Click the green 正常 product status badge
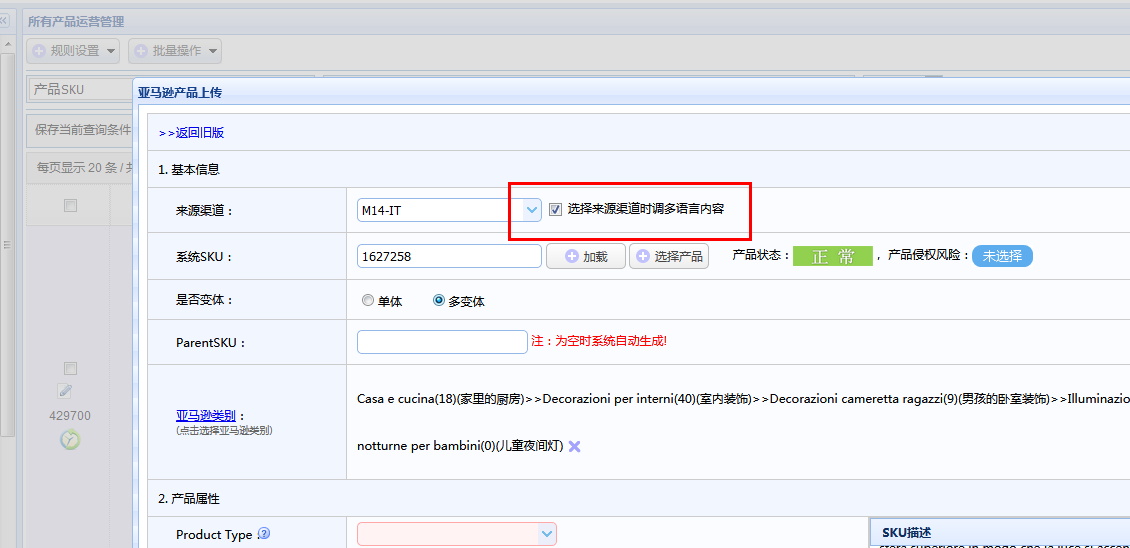Image resolution: width=1130 pixels, height=548 pixels. tap(832, 256)
